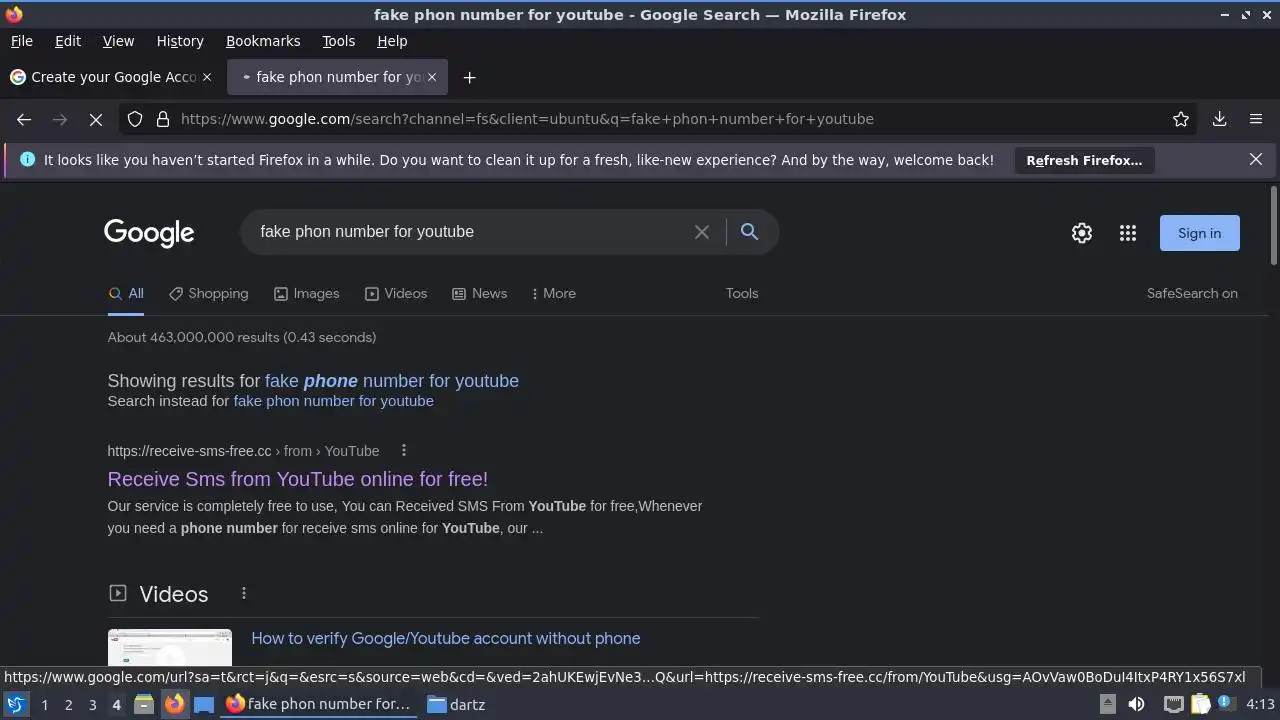Image resolution: width=1280 pixels, height=720 pixels.
Task: Click the show desktop taskbar icon
Action: (x=204, y=704)
